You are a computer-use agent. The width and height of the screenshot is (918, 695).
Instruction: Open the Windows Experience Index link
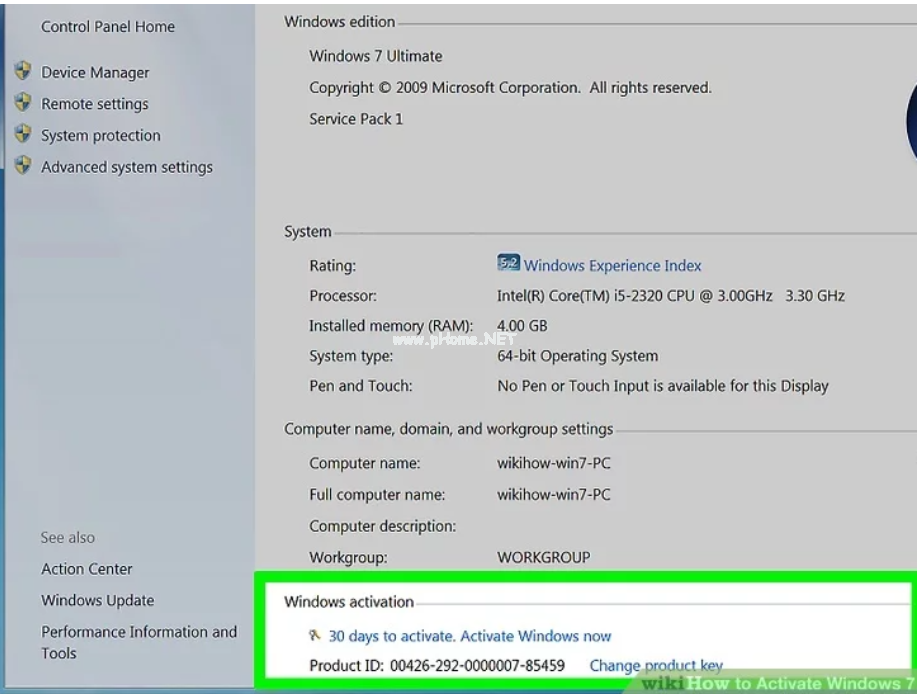tap(612, 266)
